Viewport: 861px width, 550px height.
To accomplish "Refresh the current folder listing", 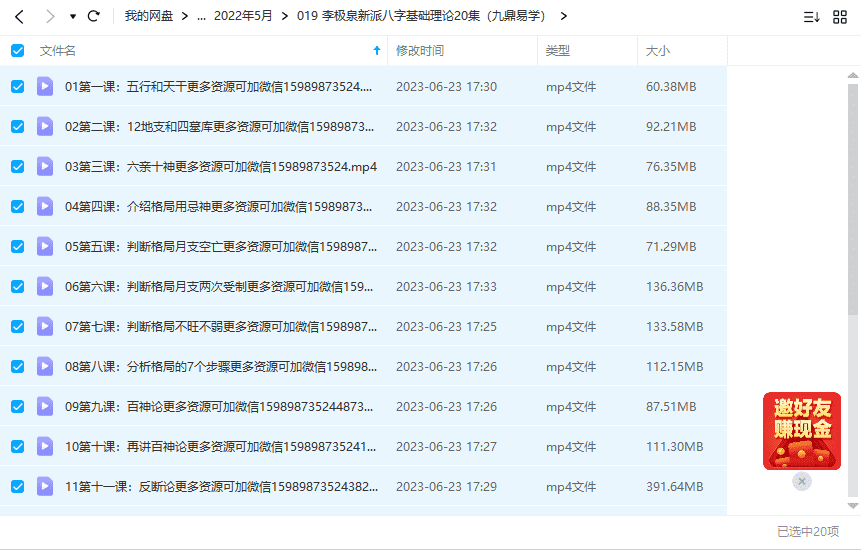I will (x=94, y=16).
